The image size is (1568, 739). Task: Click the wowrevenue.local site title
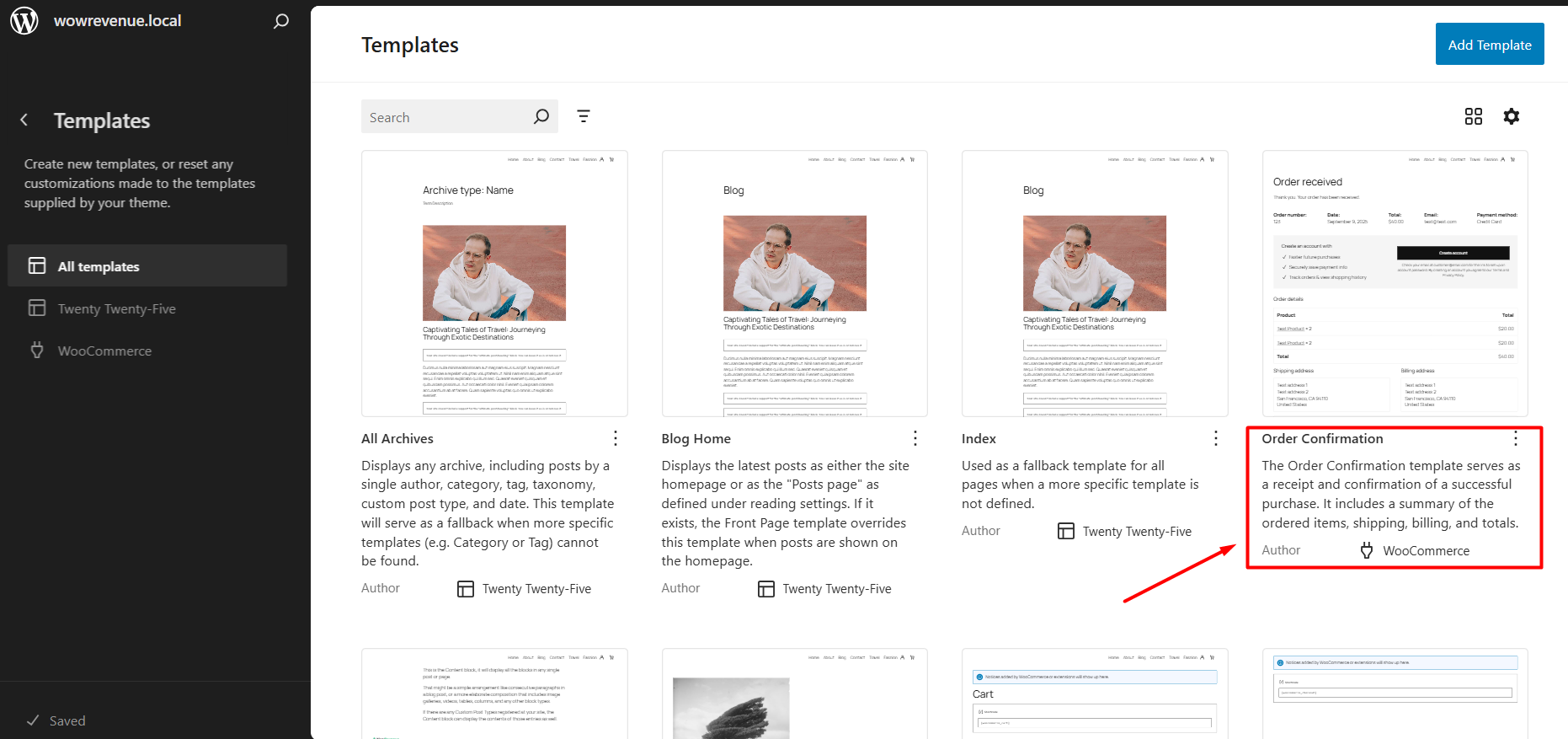pos(117,20)
